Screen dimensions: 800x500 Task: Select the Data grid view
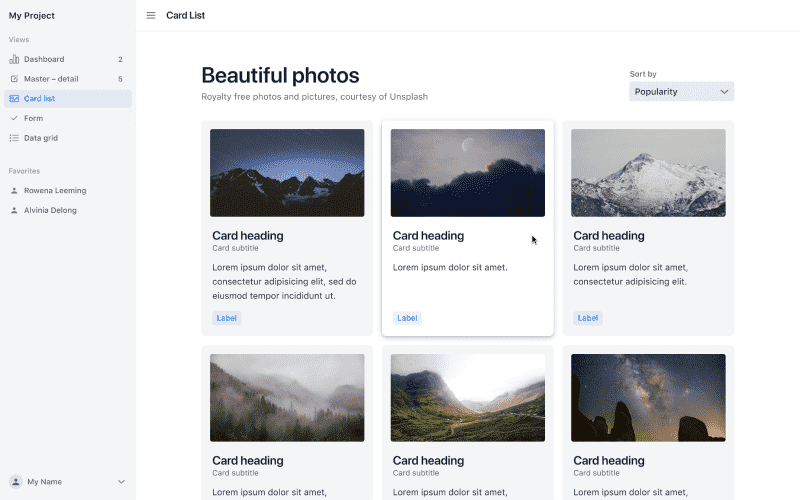42,138
